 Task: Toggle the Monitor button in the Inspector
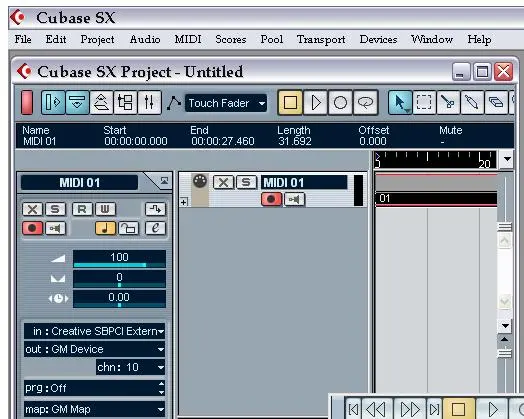(55, 228)
